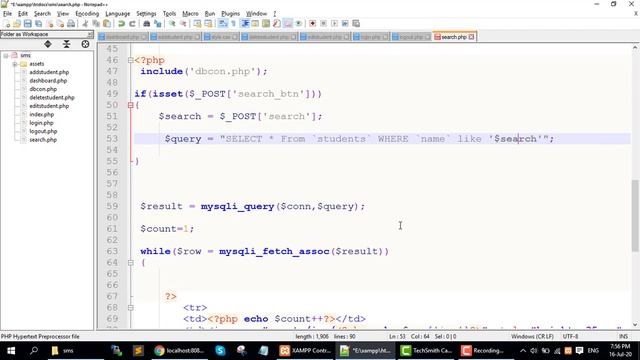Viewport: 640px width, 360px height.
Task: Fold all folders in workspace panel
Action: coord(67,44)
